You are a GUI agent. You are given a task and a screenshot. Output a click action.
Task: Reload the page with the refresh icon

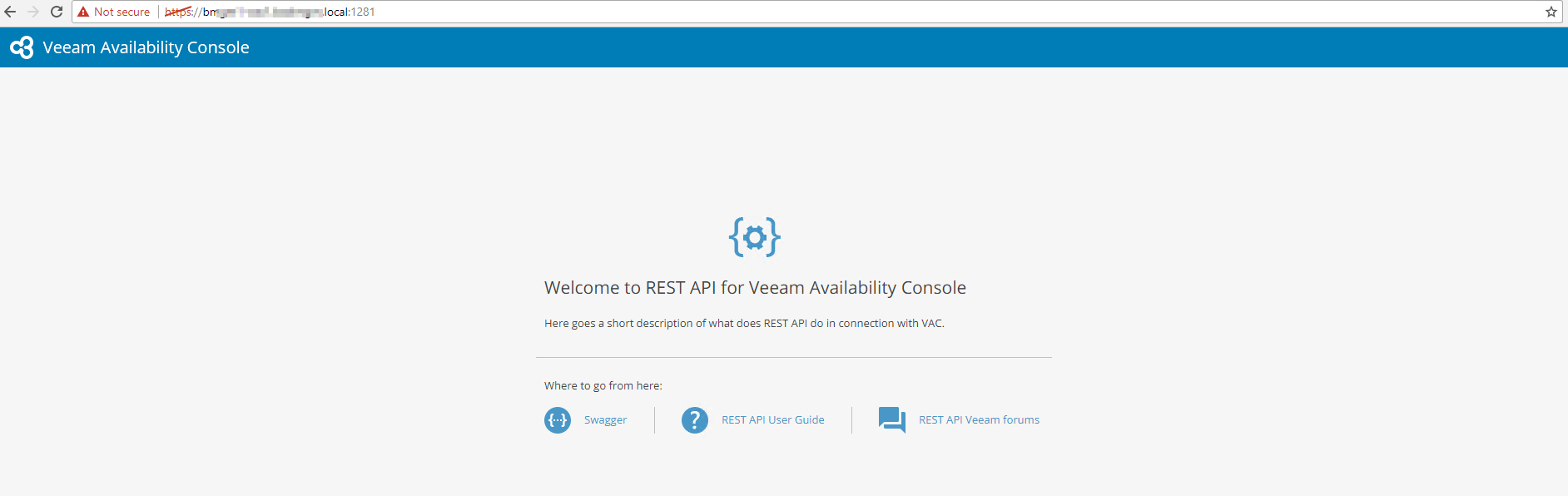57,12
